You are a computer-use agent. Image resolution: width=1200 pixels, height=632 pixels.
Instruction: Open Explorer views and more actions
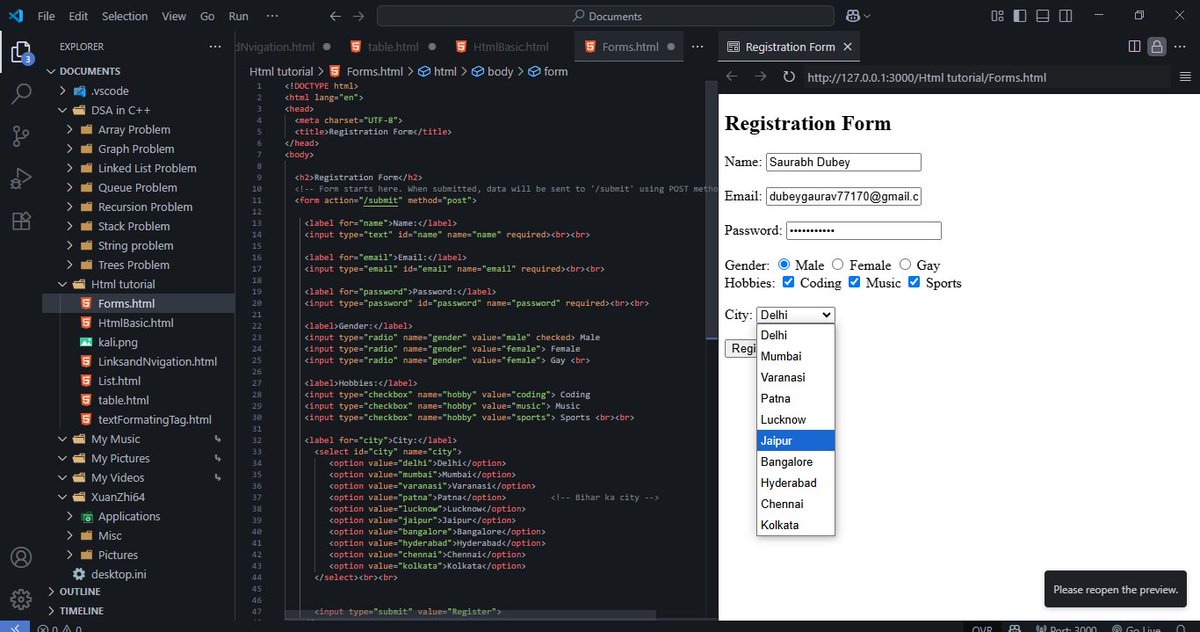pyautogui.click(x=215, y=46)
